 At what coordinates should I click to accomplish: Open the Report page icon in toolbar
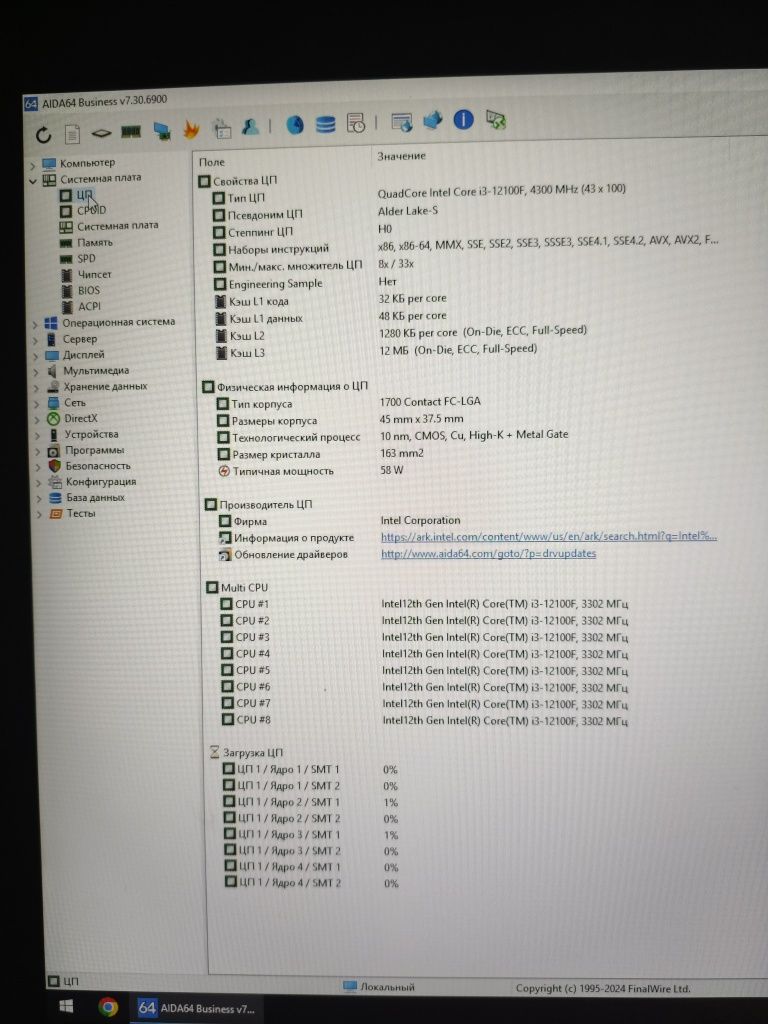[x=72, y=134]
